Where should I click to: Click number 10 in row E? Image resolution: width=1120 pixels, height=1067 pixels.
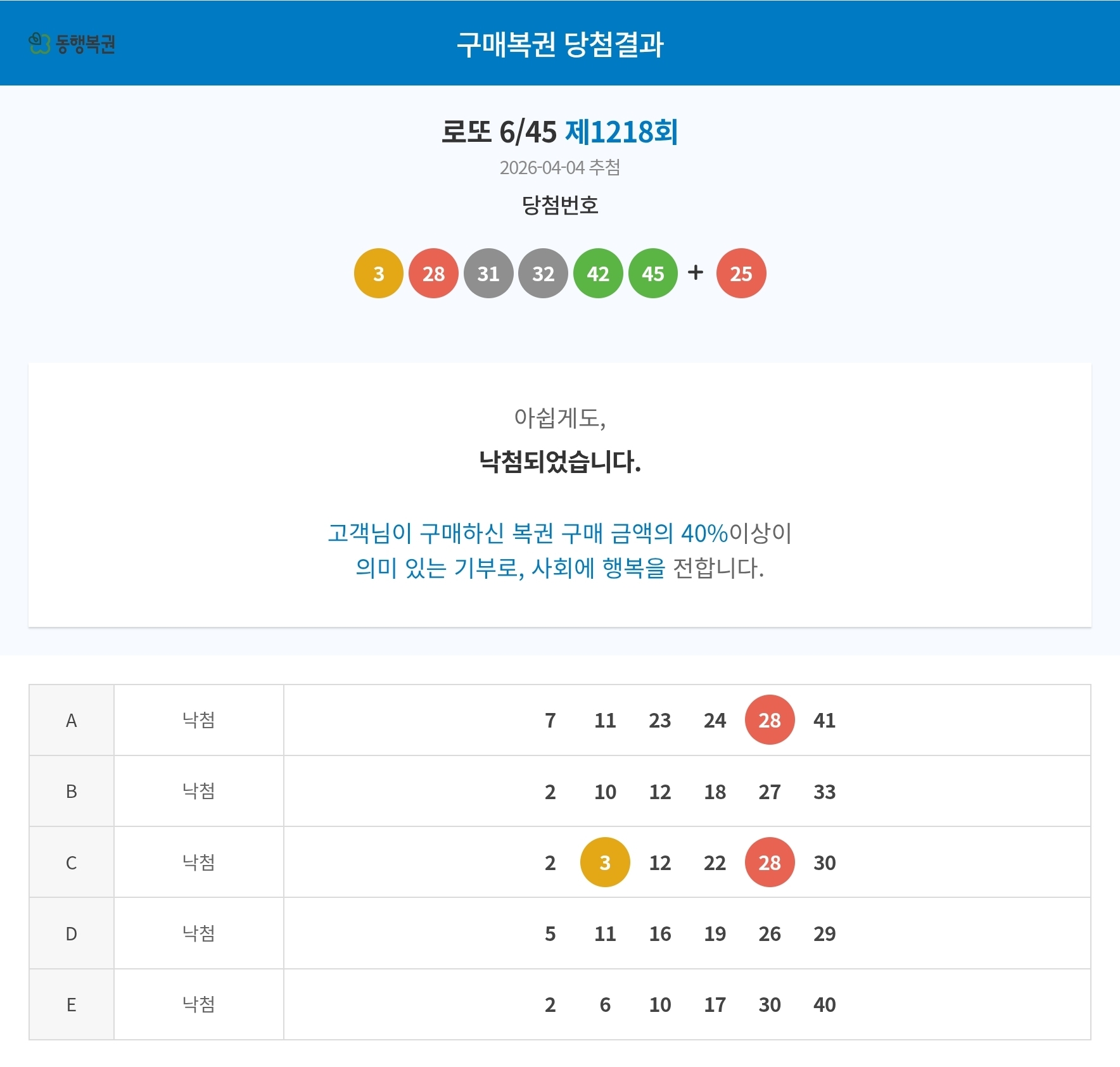tap(660, 1004)
